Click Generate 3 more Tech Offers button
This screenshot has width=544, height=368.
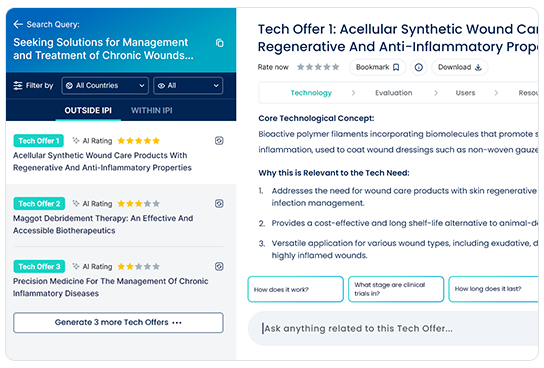(x=118, y=323)
